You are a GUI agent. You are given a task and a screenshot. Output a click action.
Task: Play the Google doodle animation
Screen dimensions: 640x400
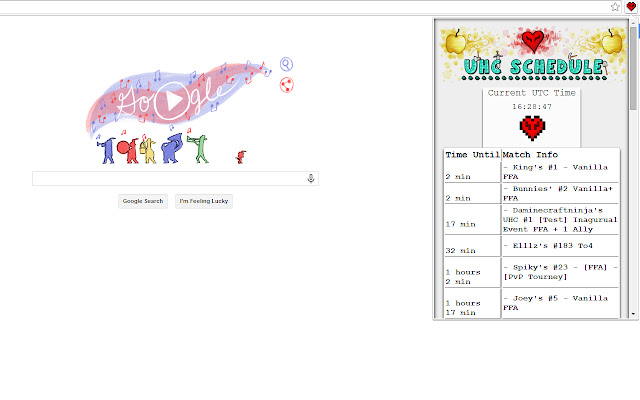coord(174,100)
